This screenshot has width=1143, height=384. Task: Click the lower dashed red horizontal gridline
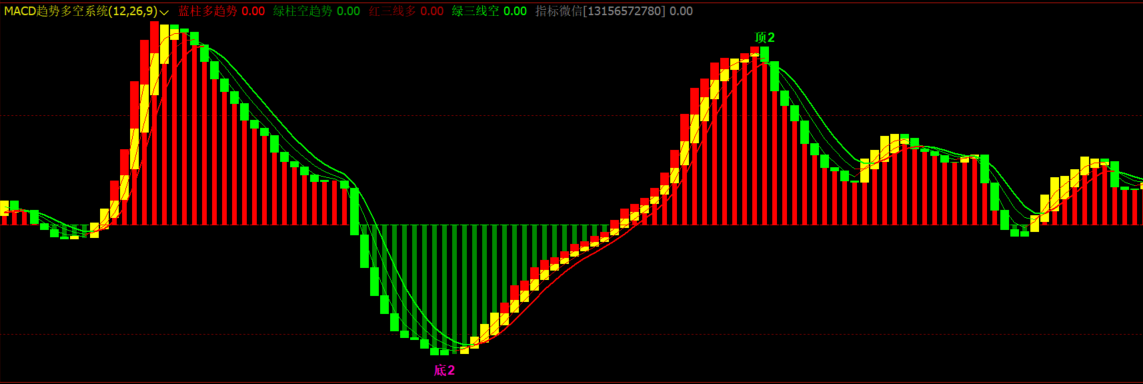coord(572,334)
